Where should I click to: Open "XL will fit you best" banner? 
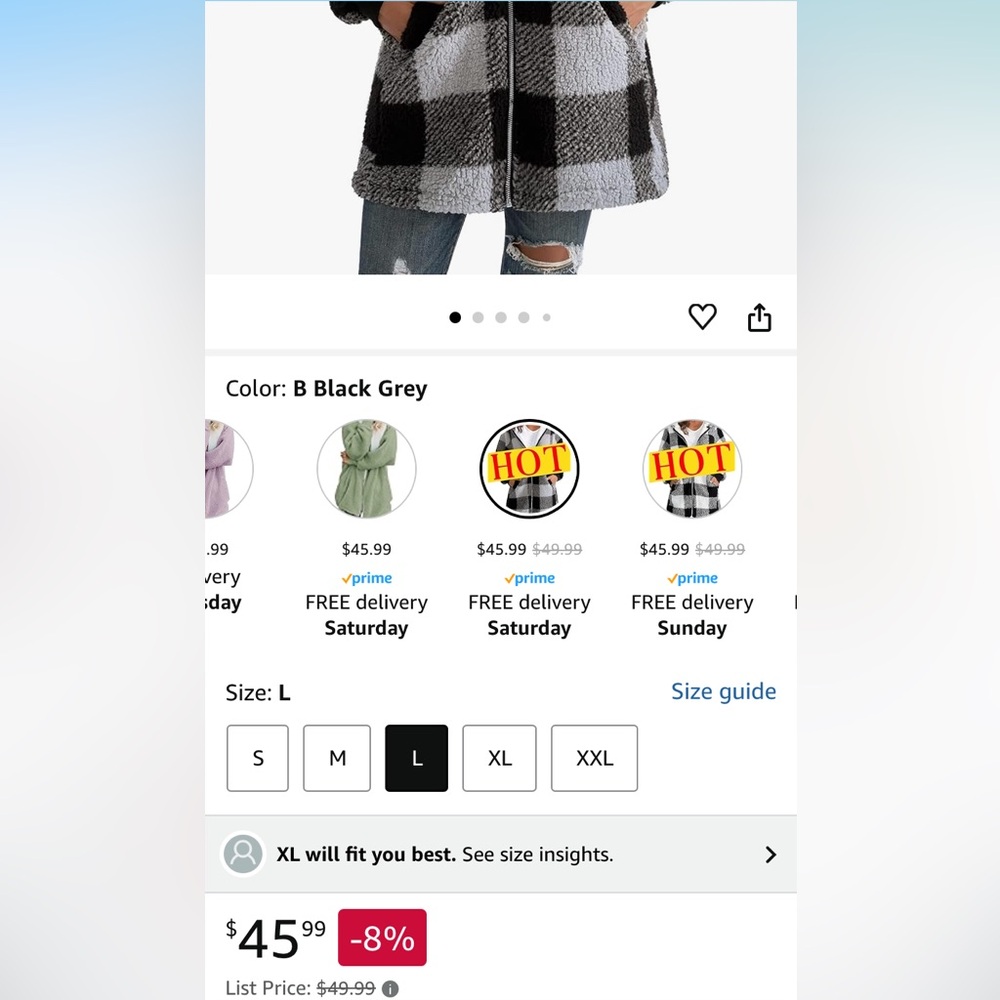click(x=445, y=854)
